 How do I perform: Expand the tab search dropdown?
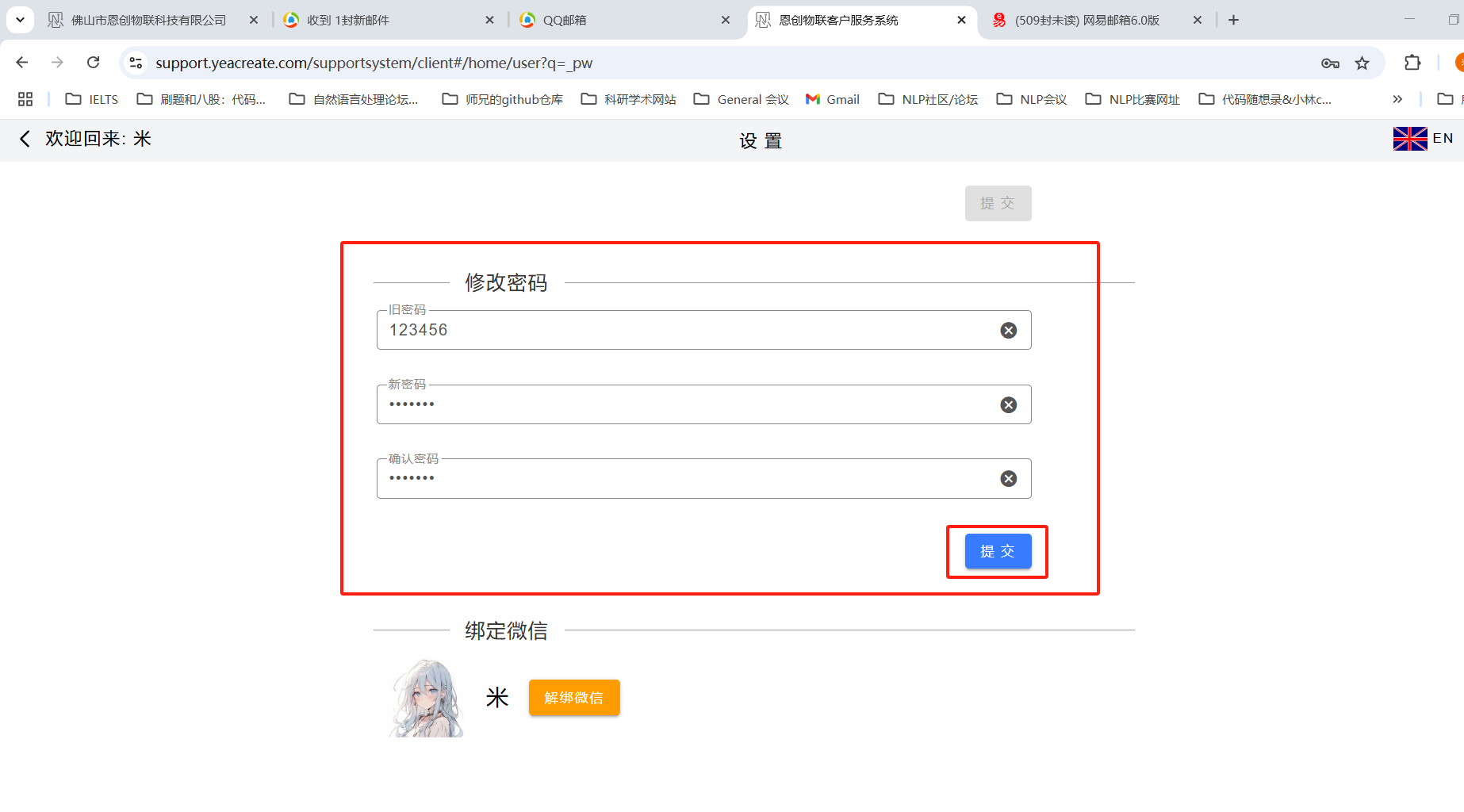coord(20,20)
